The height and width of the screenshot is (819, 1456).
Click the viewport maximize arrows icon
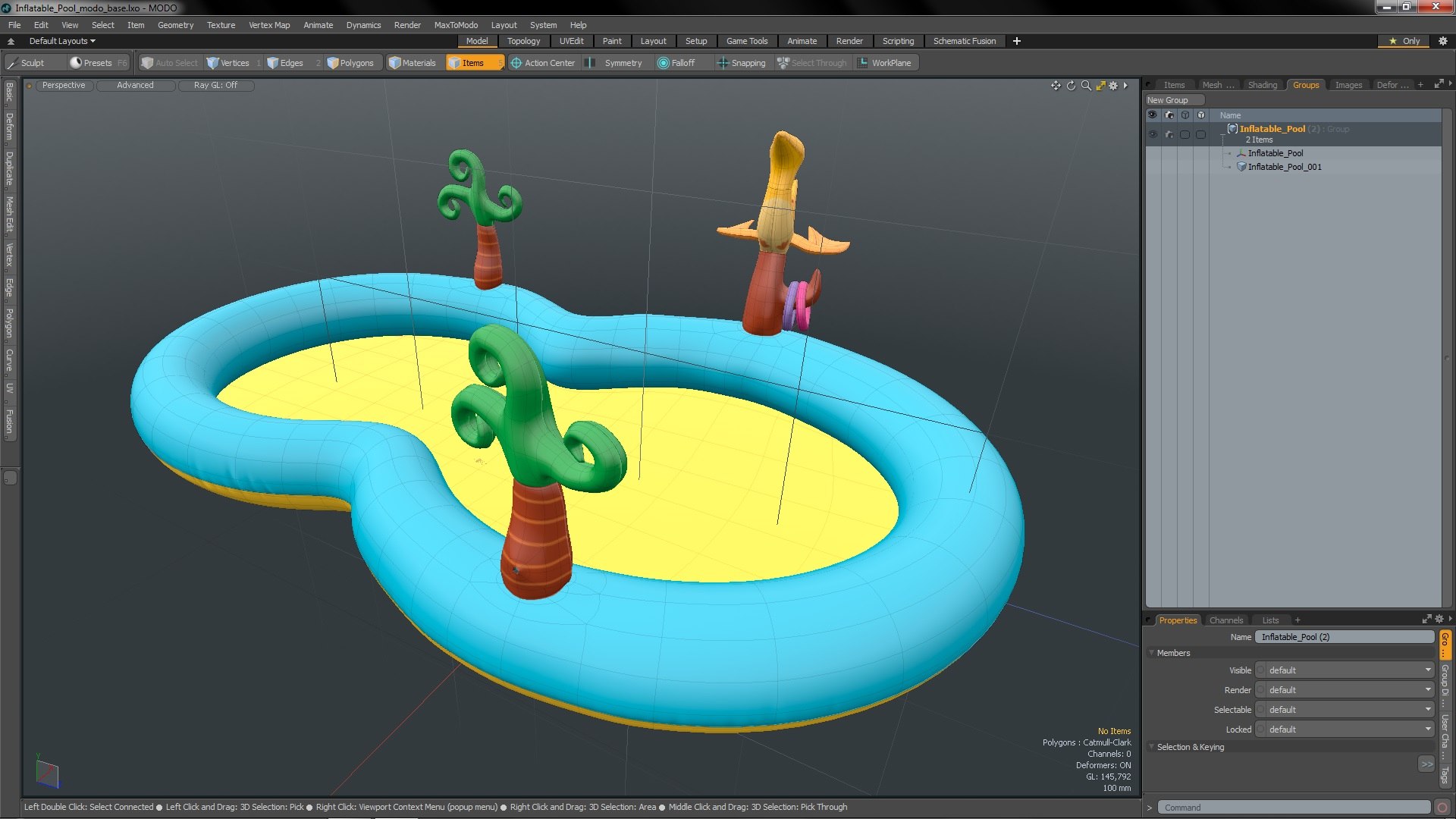(1100, 86)
